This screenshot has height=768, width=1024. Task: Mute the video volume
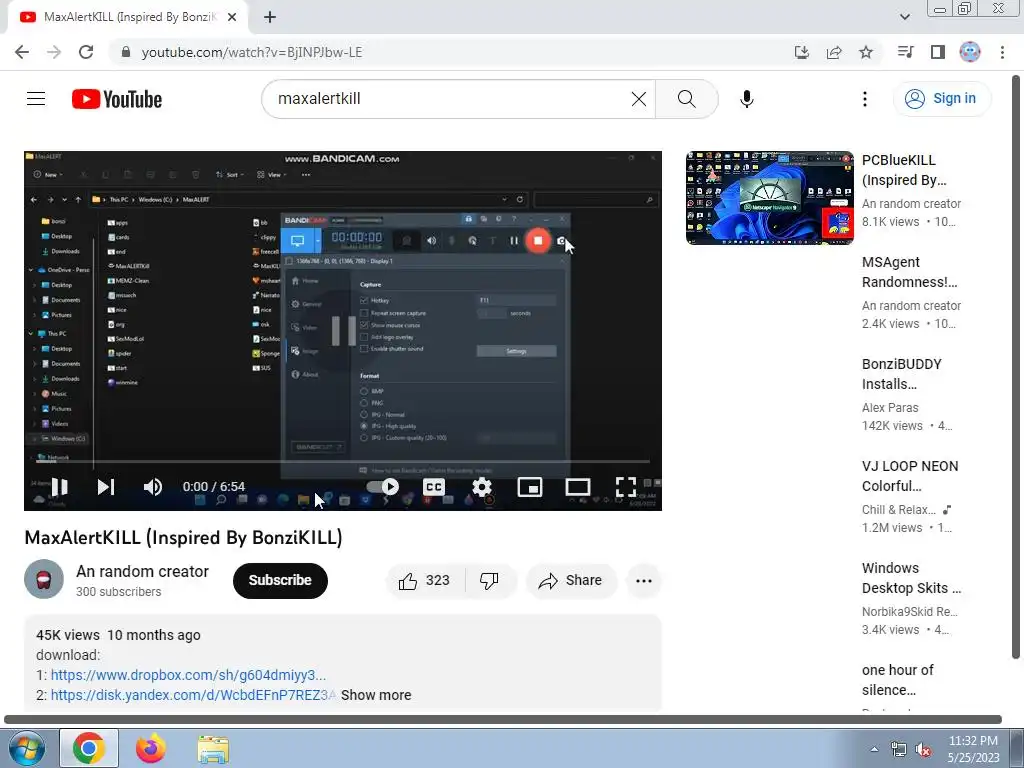coord(153,487)
